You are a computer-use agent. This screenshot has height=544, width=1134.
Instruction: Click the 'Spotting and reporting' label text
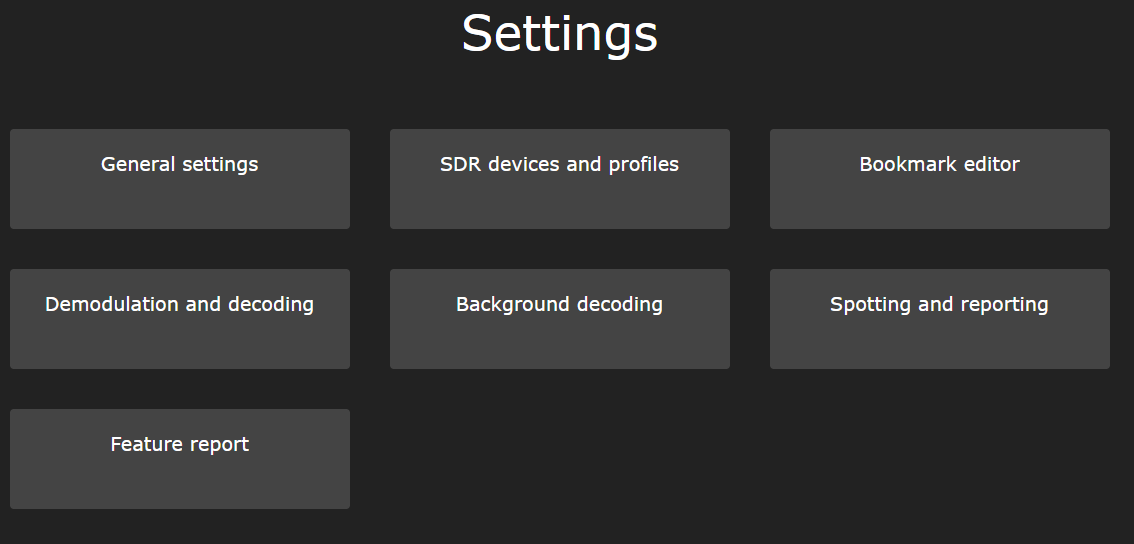(939, 305)
